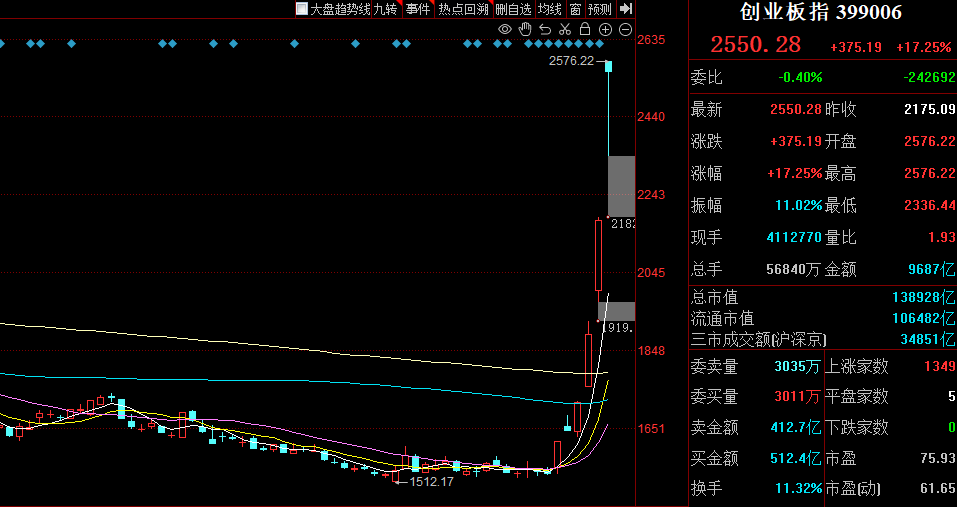Viewport: 957px width, 507px height.
Task: Zoom out with the minus circle icon
Action: [625, 29]
